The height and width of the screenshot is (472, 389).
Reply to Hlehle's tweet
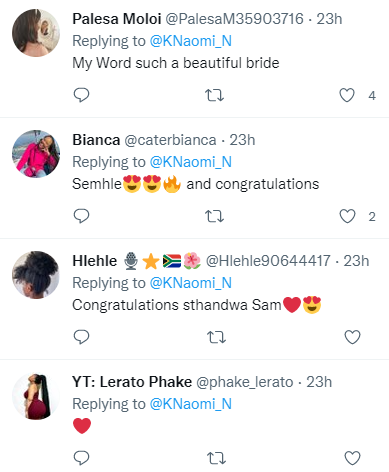pyautogui.click(x=81, y=337)
